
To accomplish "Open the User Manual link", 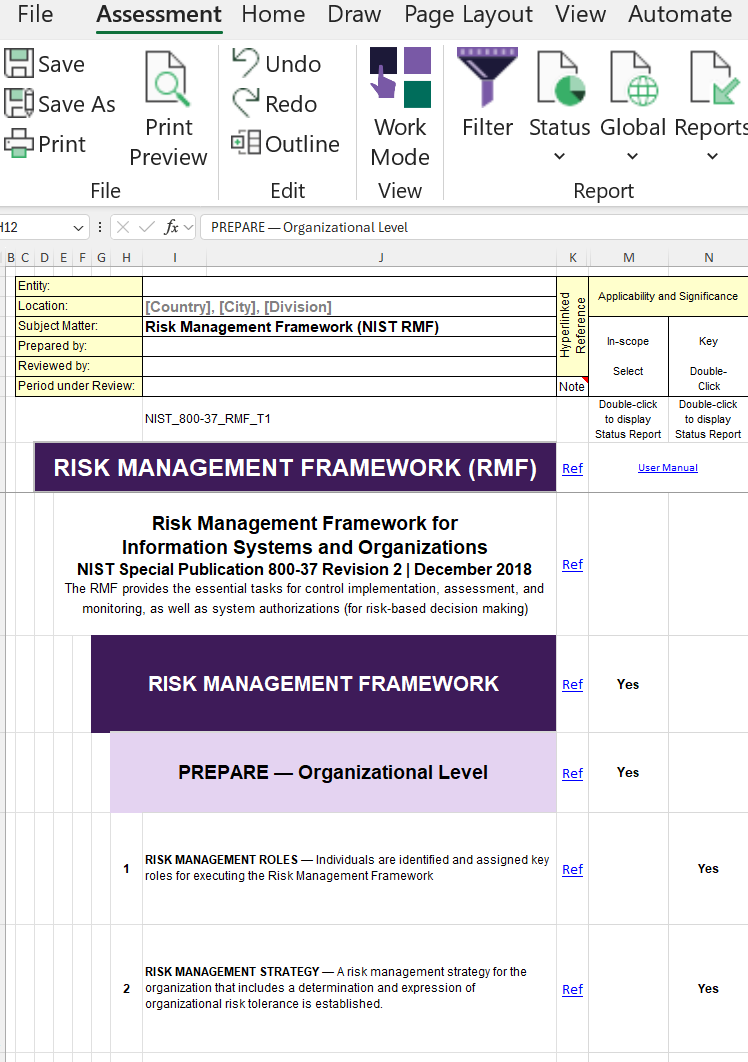I will (x=668, y=467).
